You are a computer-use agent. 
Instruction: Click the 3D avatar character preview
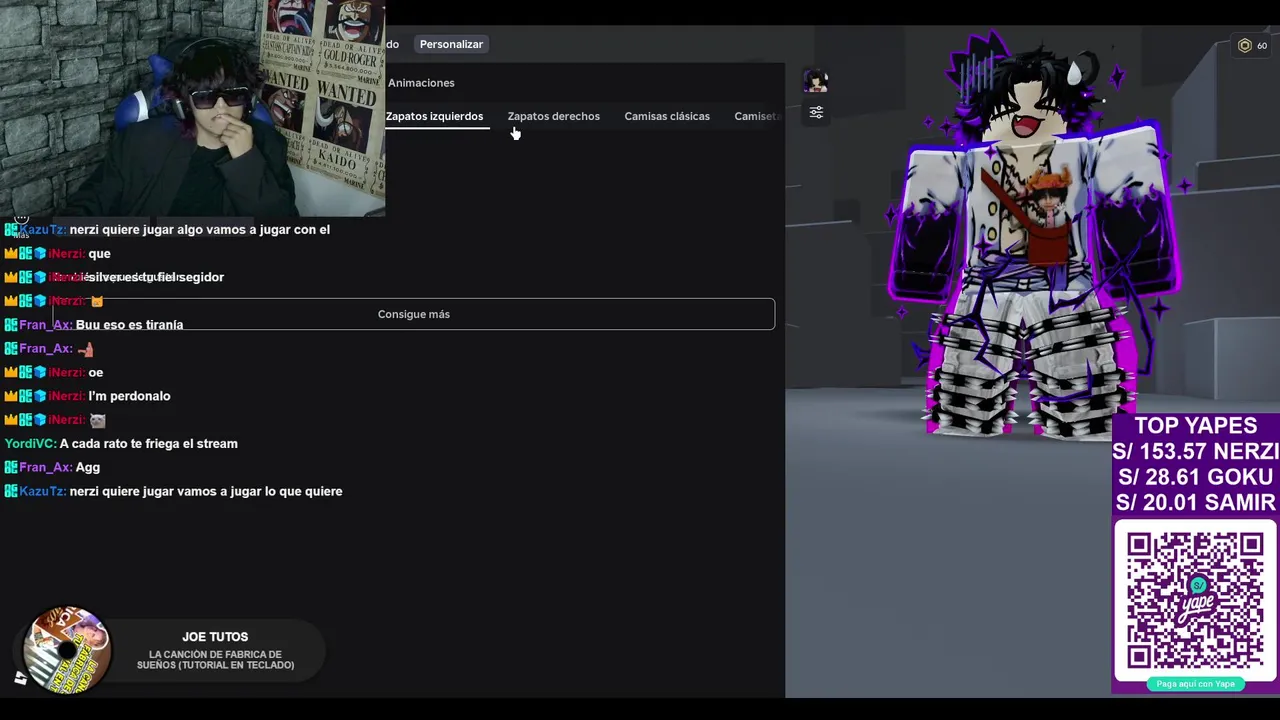(x=1030, y=240)
